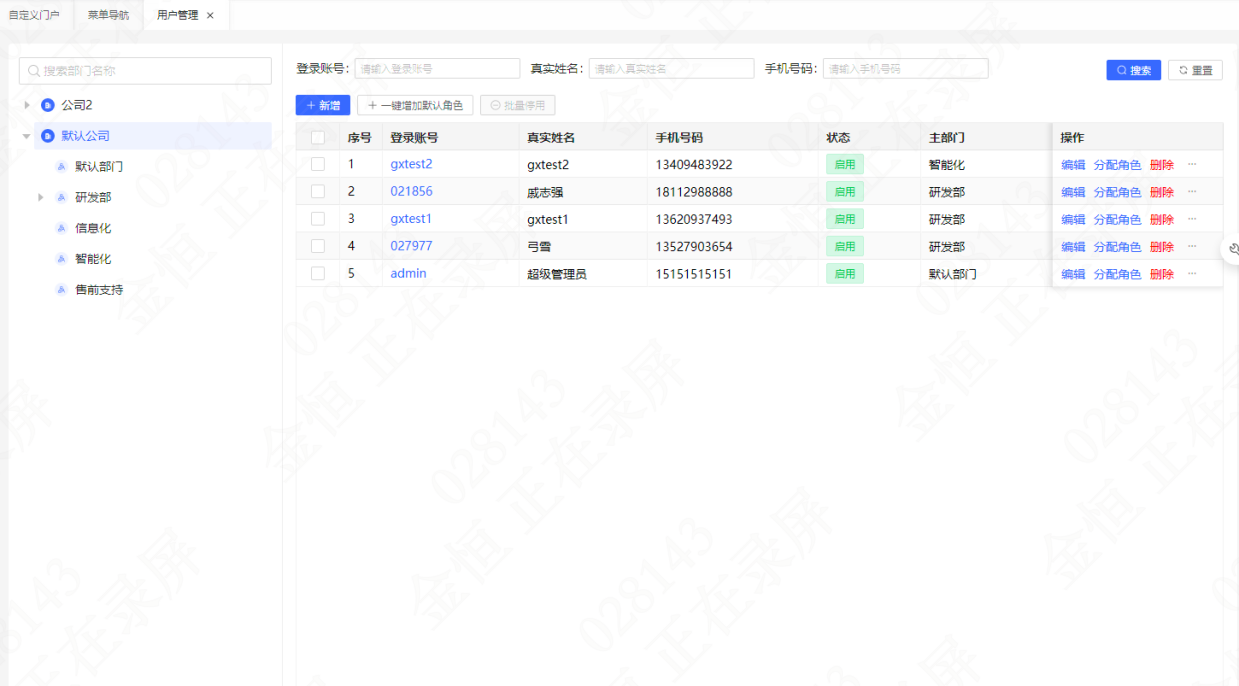Click 删除 for gxtest1 row
This screenshot has width=1239, height=686.
(1162, 220)
